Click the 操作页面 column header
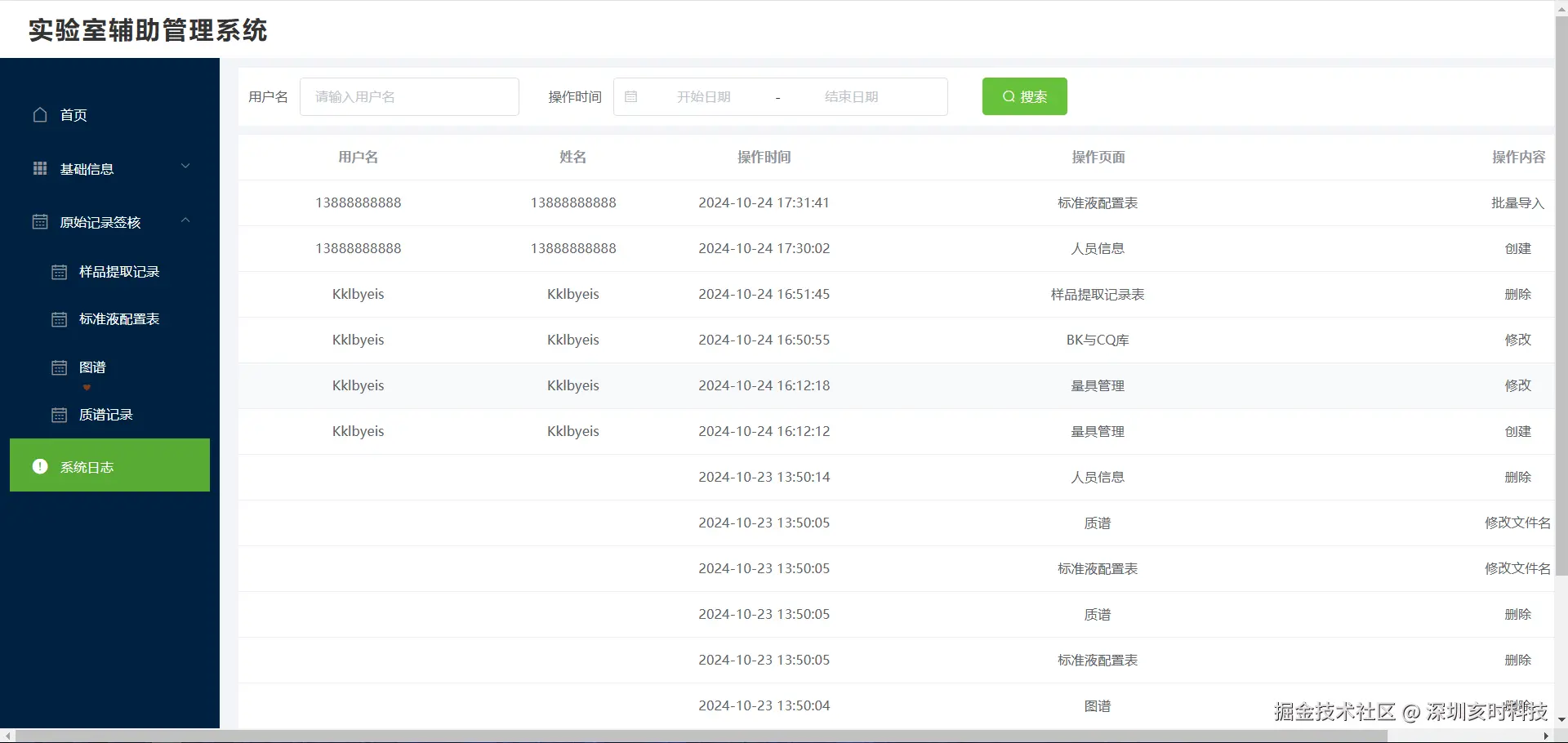Image resolution: width=1568 pixels, height=743 pixels. pos(1098,157)
